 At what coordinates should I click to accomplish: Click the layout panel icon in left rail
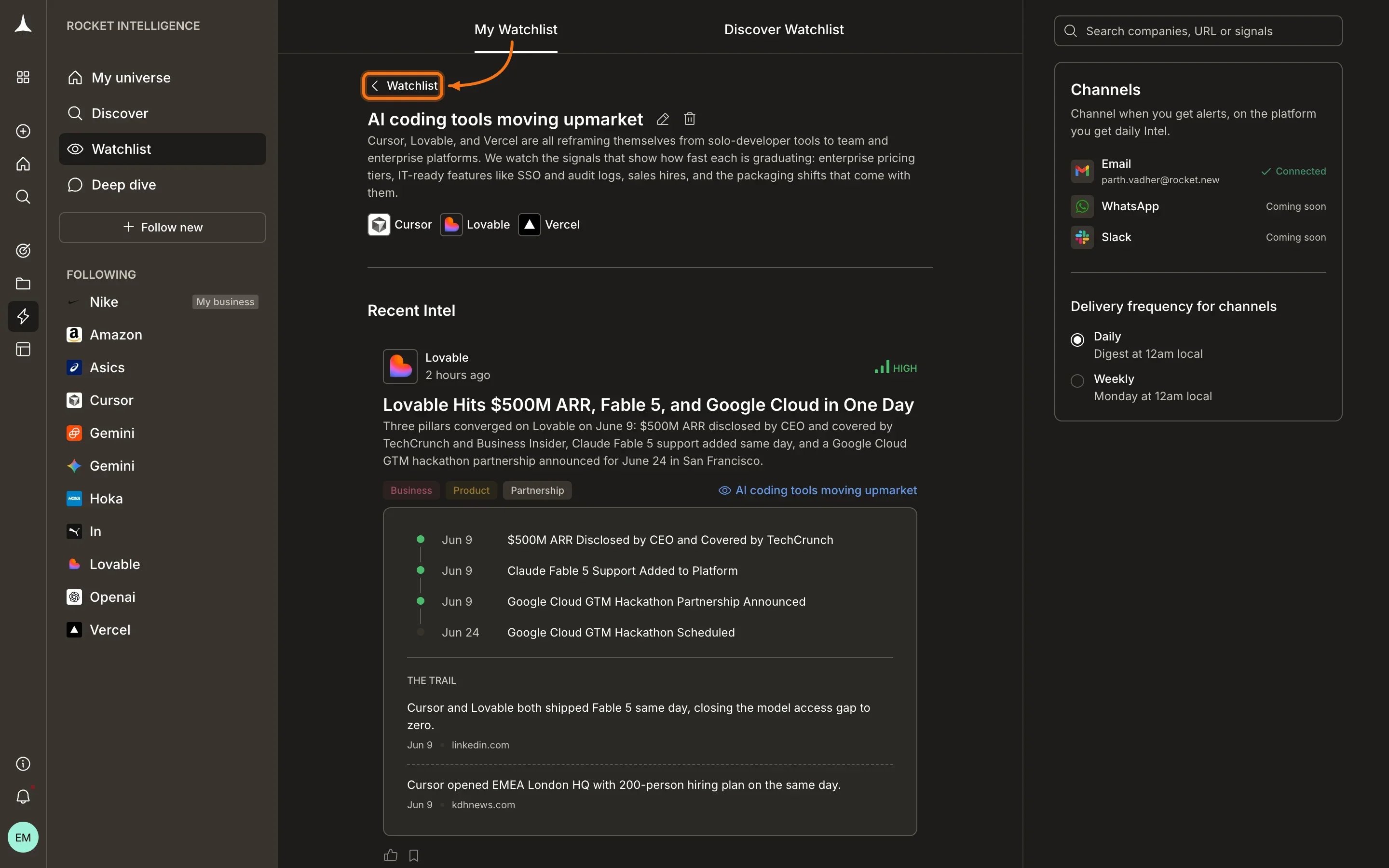pos(23,349)
